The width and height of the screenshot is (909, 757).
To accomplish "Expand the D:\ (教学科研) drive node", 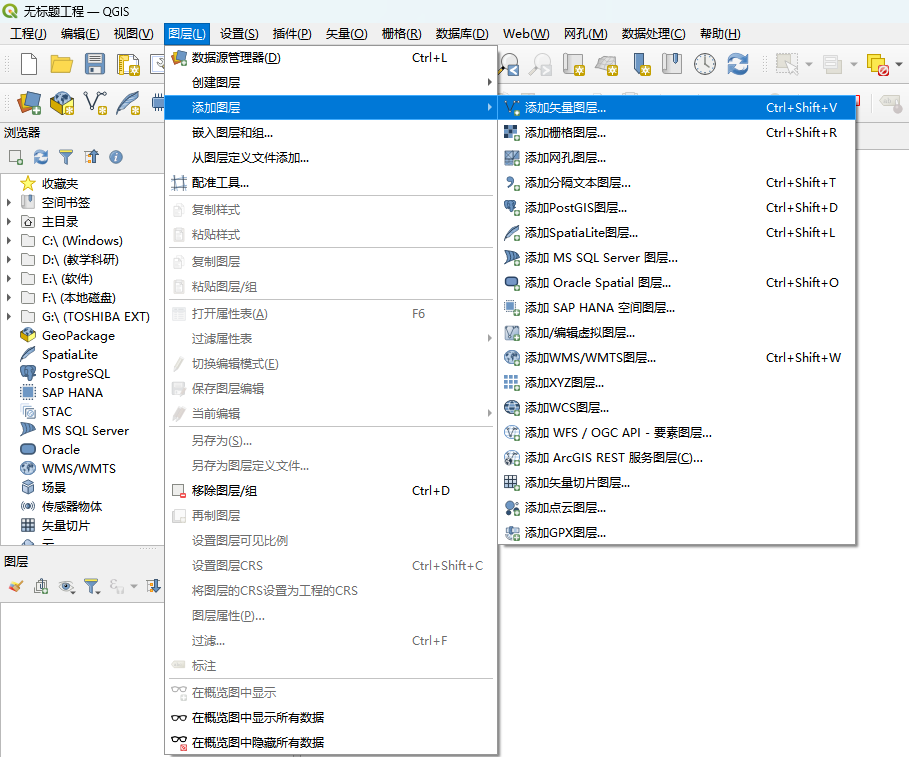I will (9, 260).
